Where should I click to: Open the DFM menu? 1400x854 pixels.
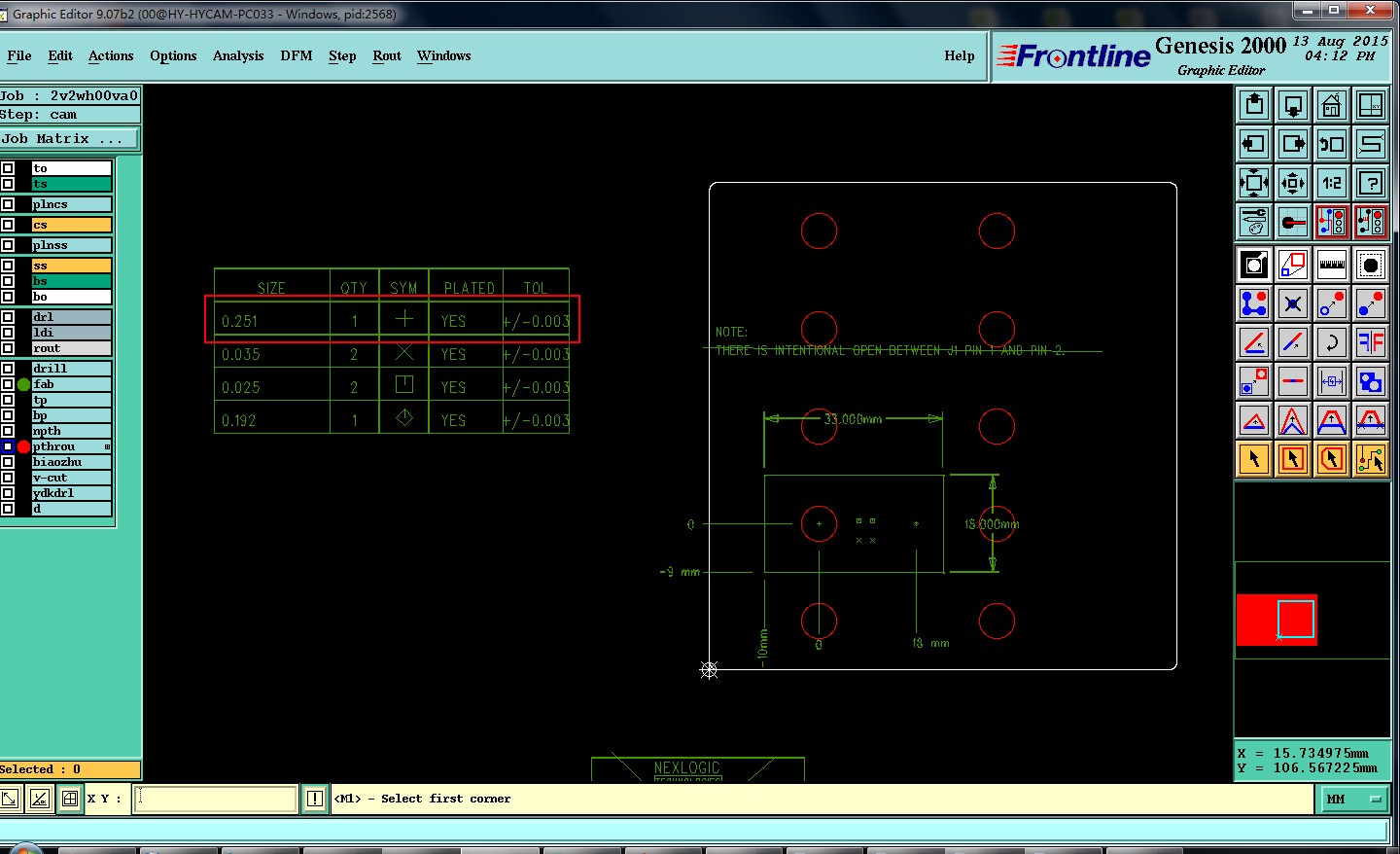(x=297, y=55)
